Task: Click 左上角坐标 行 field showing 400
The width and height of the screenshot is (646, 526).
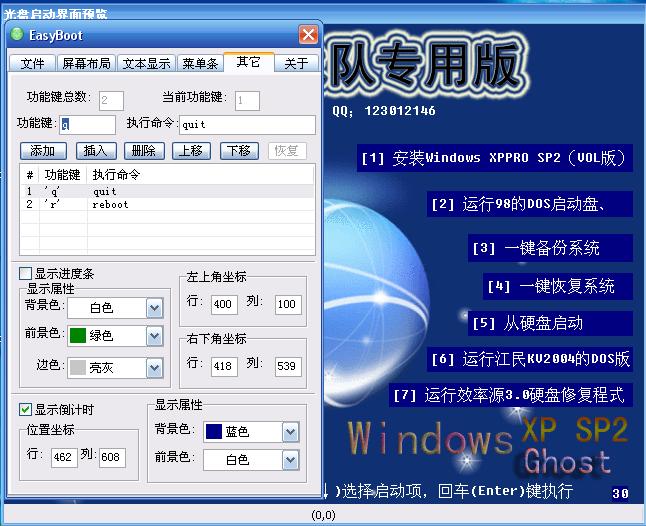Action: pos(224,304)
